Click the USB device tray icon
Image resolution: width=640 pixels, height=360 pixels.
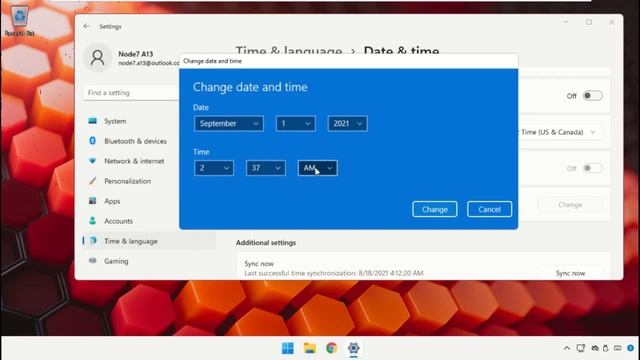click(606, 348)
